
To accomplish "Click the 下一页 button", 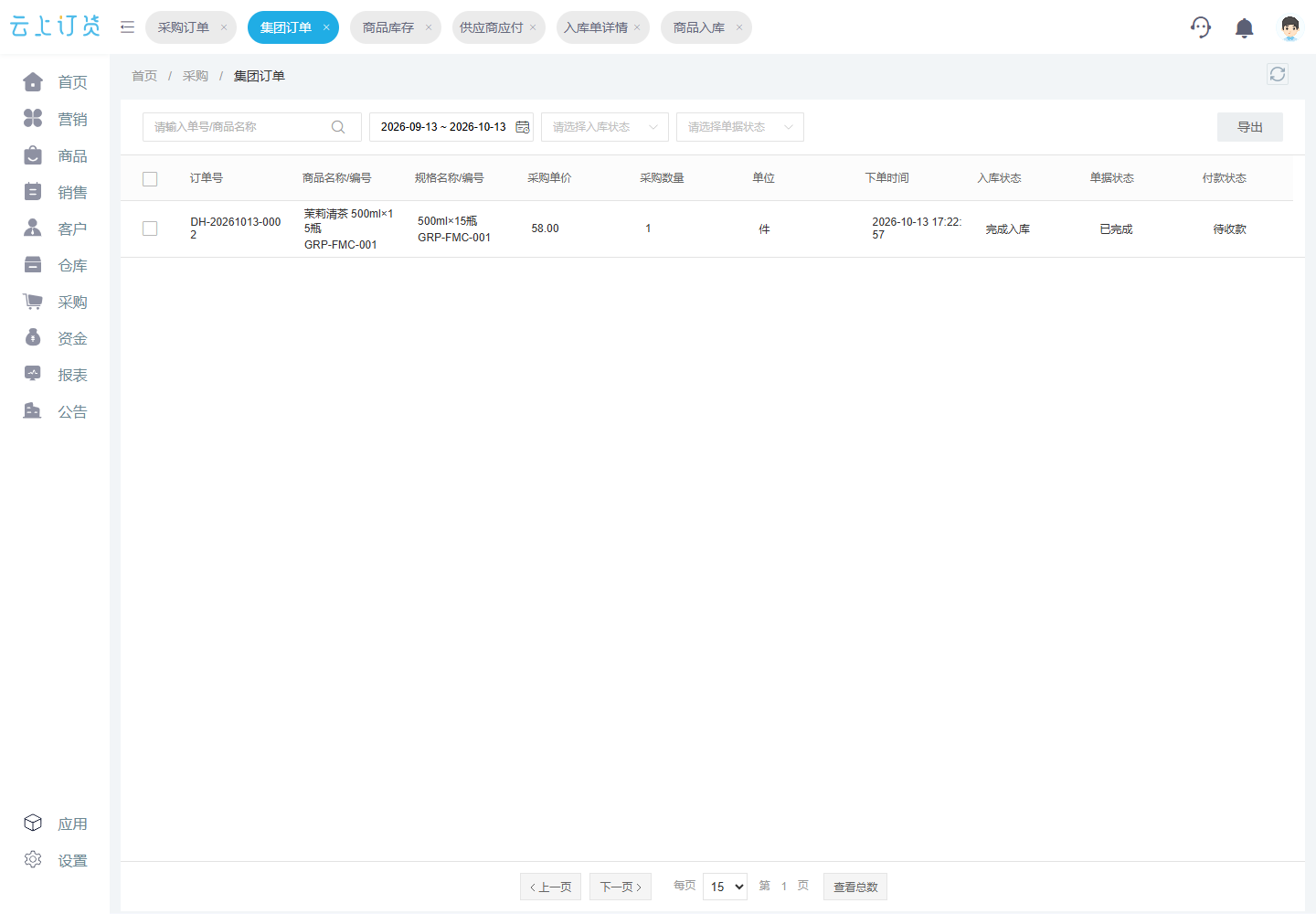I will tap(621, 887).
